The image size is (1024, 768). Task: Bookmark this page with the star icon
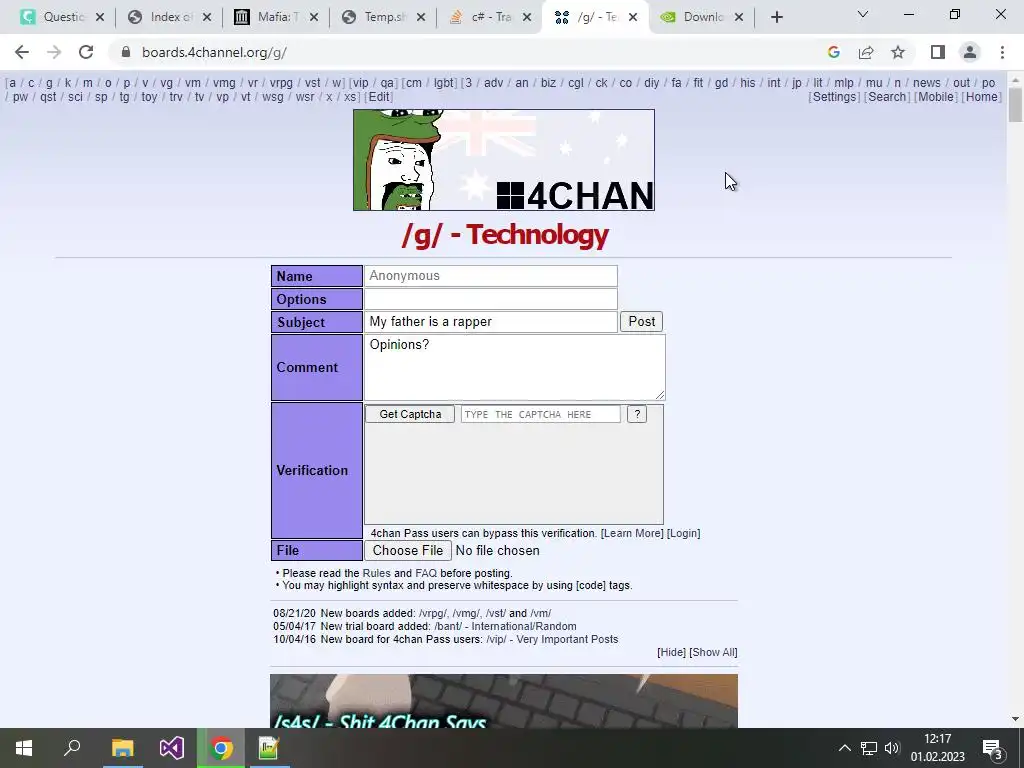[x=898, y=52]
